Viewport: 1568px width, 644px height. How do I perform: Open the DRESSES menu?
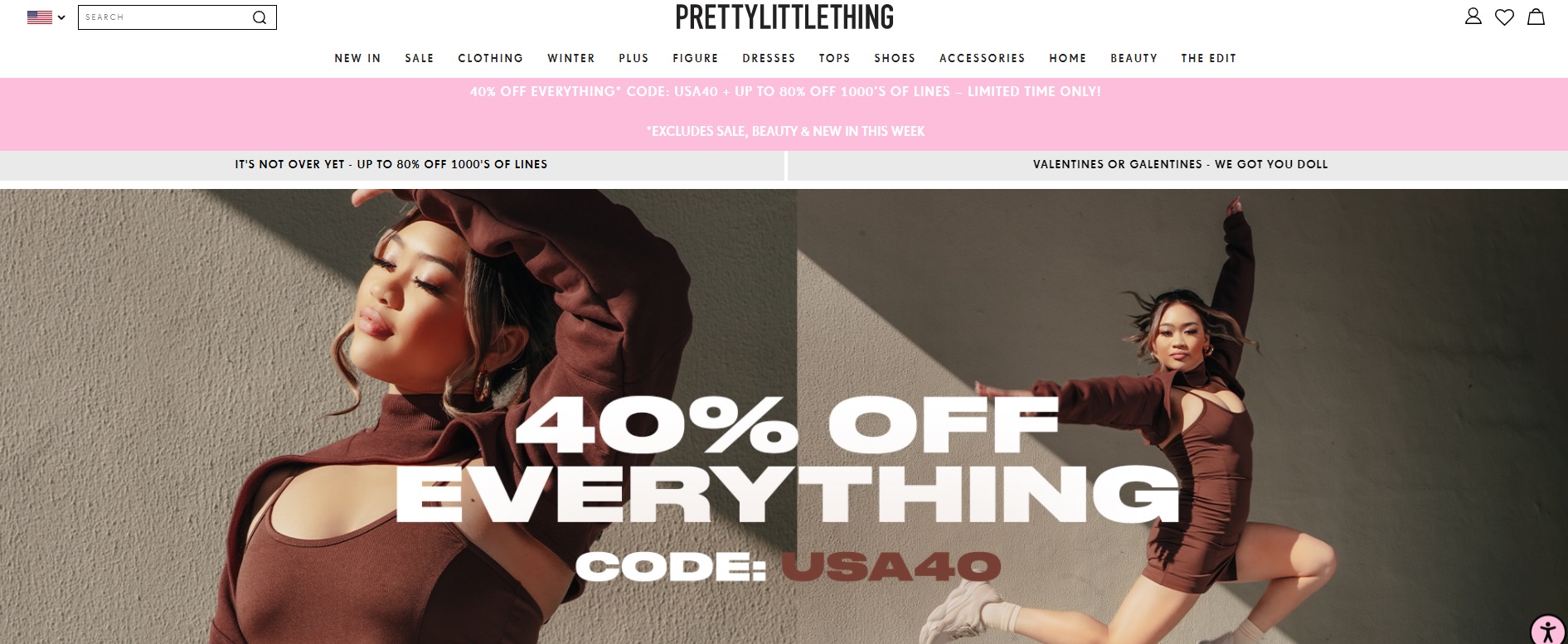[x=769, y=58]
